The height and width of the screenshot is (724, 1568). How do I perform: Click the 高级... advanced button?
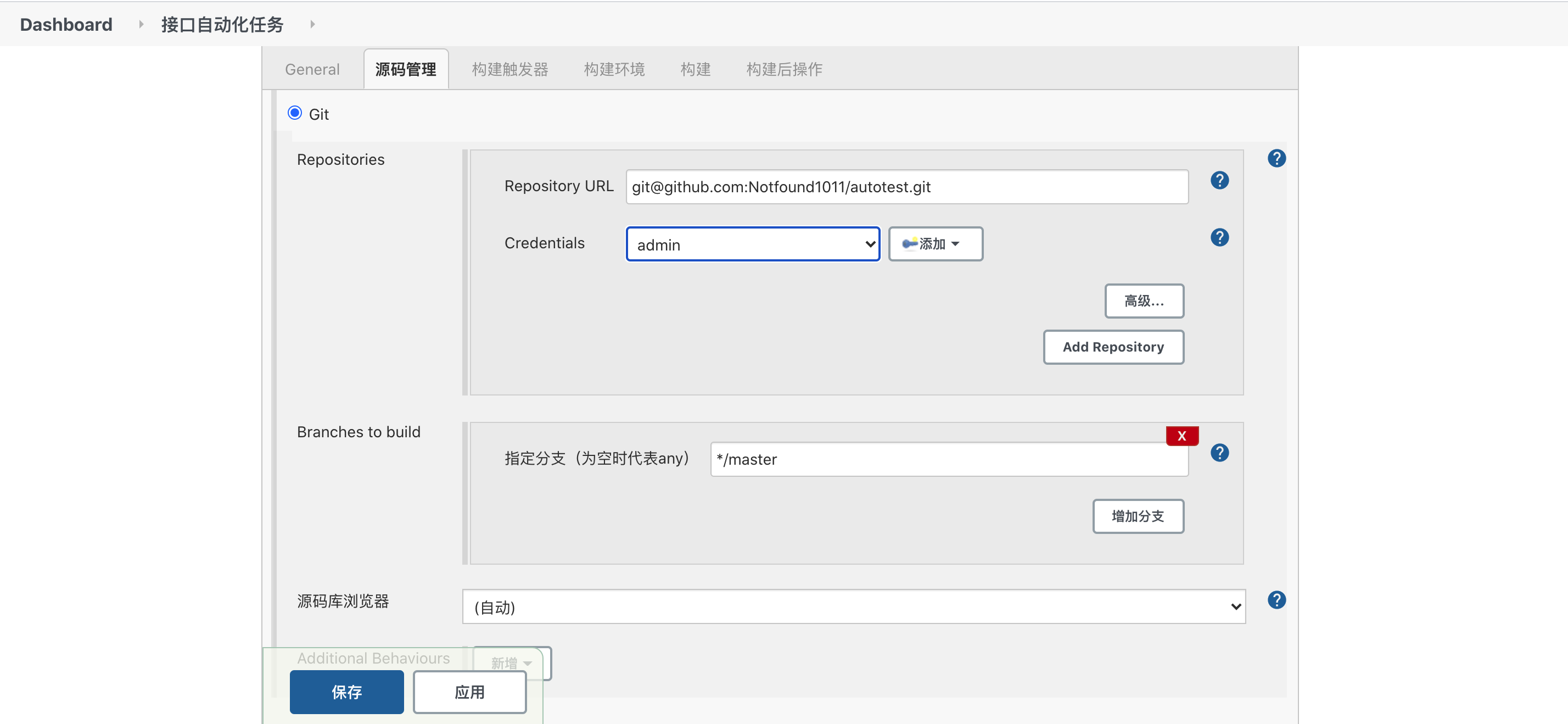(1144, 301)
